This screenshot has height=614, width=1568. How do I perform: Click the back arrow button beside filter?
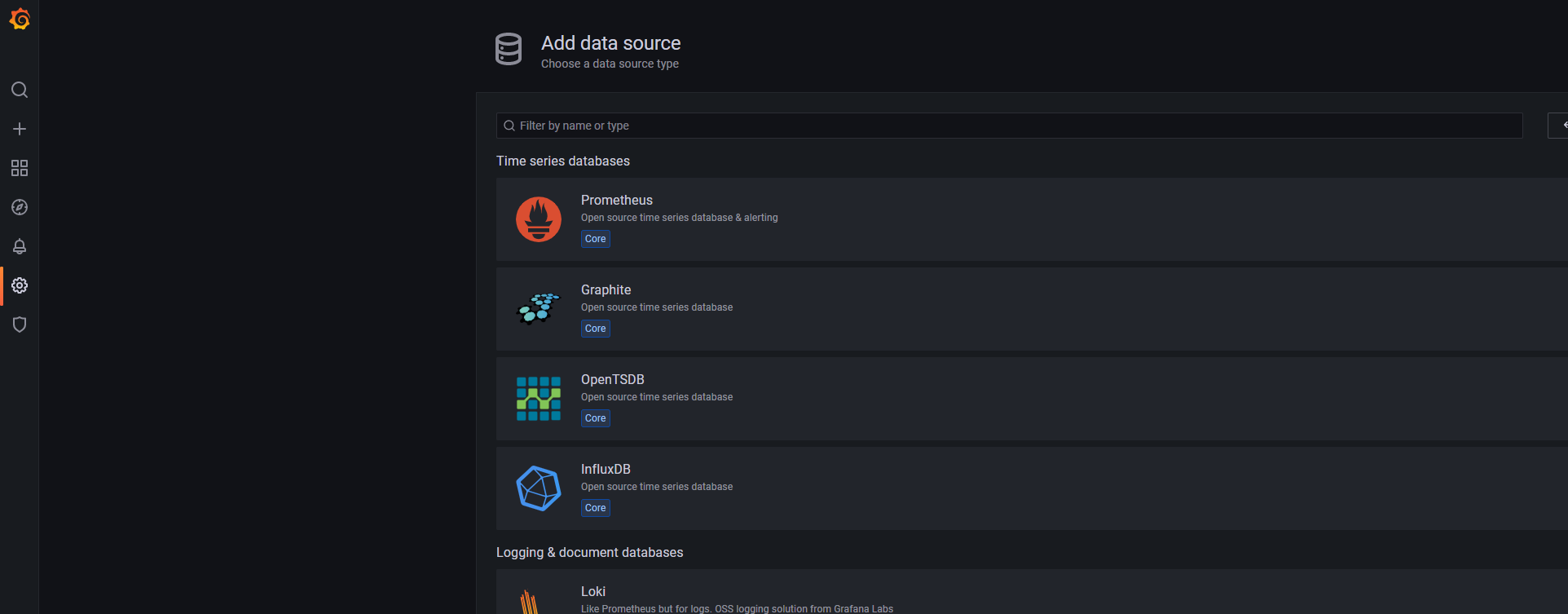pos(1560,126)
